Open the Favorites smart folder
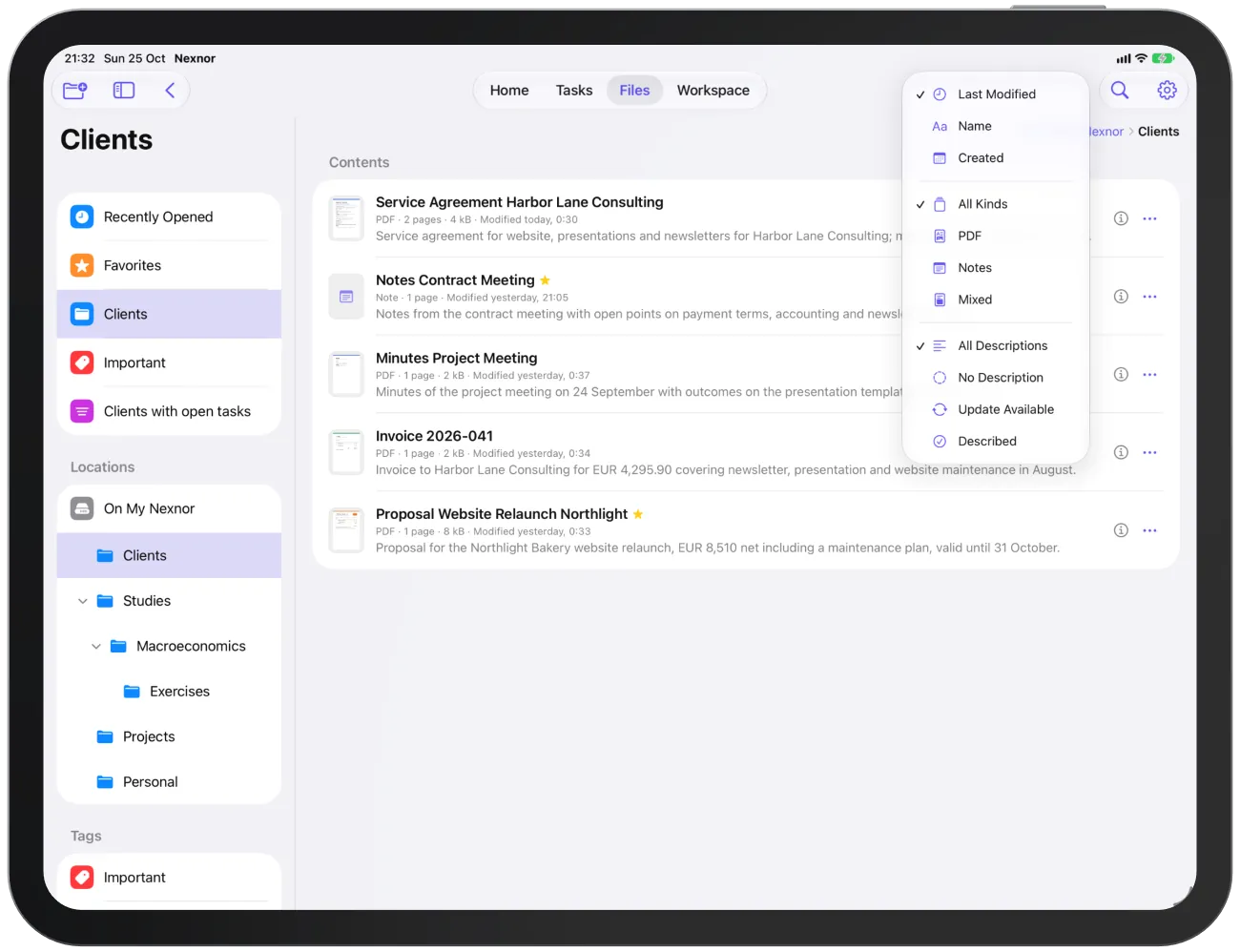The image size is (1240, 952). tap(169, 265)
